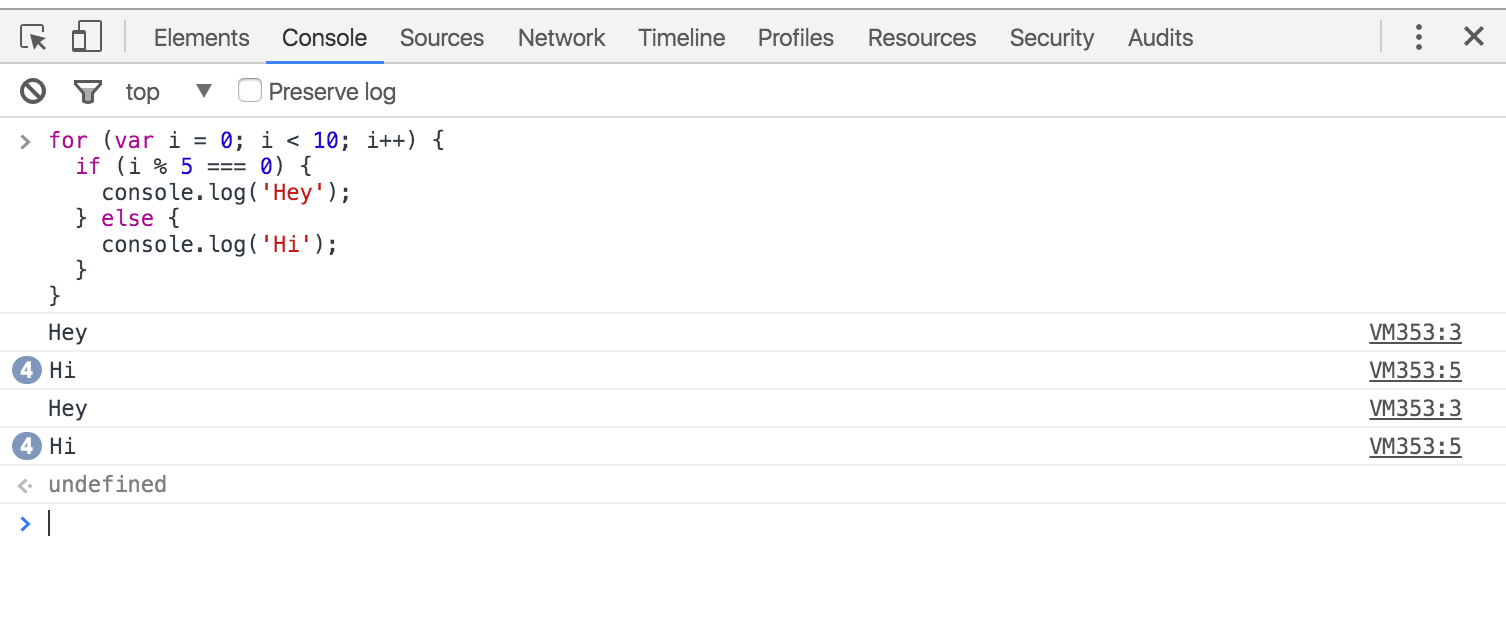1506x638 pixels.
Task: Click the first blue 4 repeat-count badge
Action: click(27, 371)
